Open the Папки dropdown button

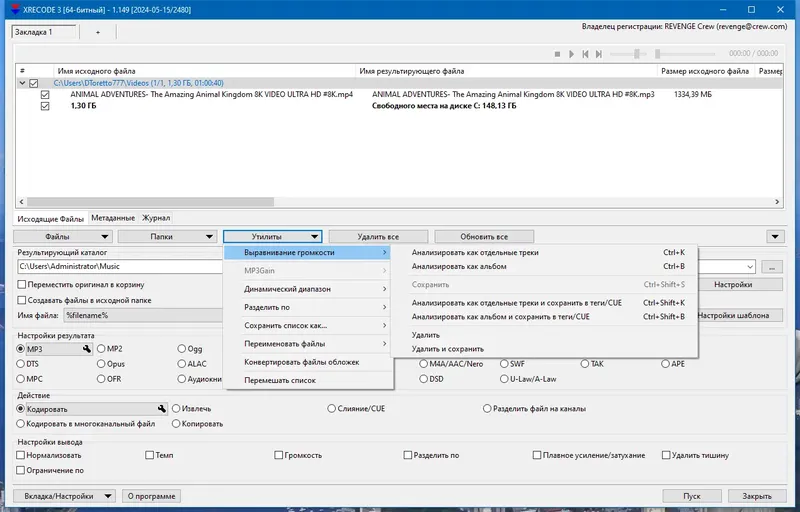pos(167,237)
